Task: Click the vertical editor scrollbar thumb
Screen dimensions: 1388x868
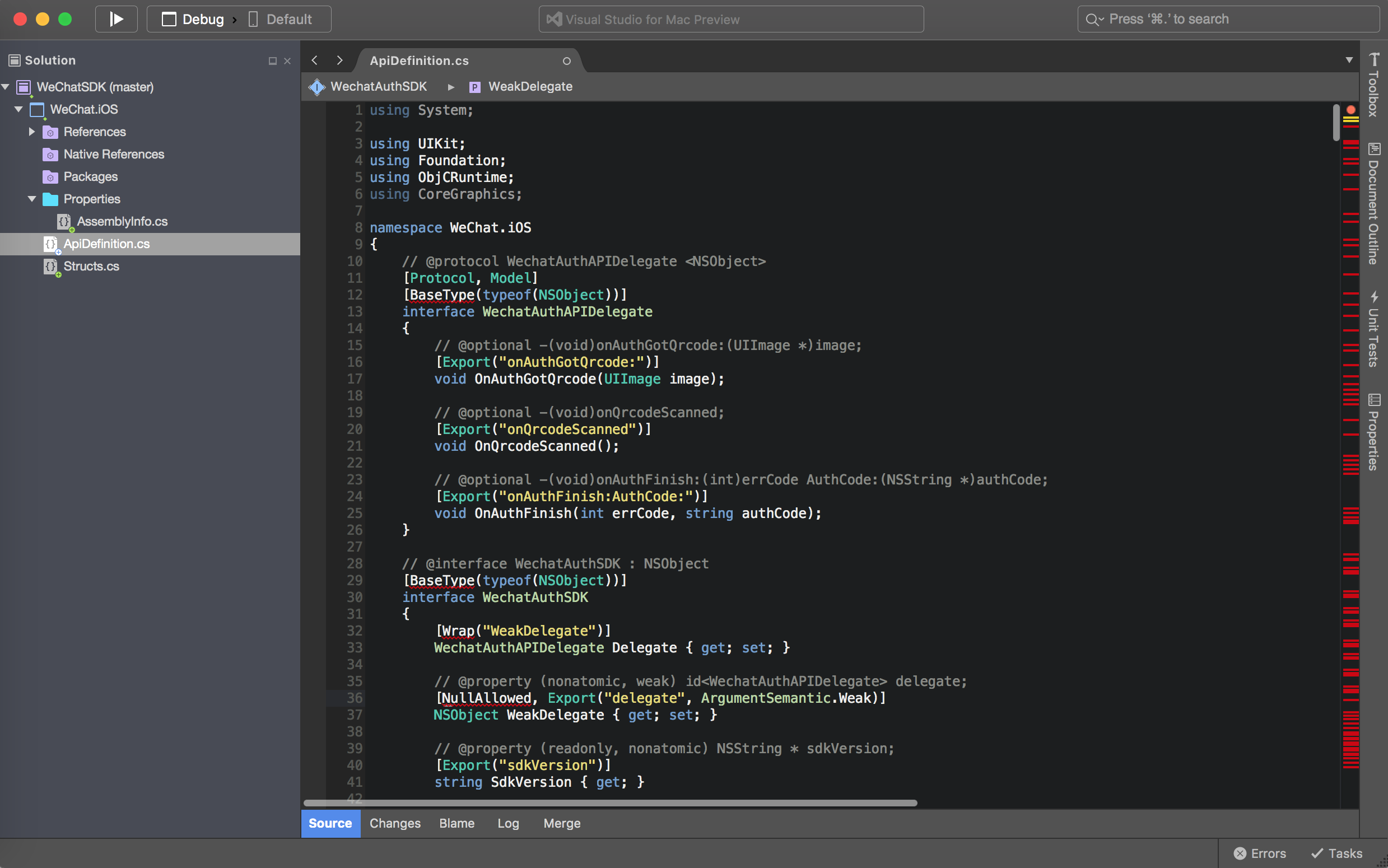Action: pos(1336,122)
